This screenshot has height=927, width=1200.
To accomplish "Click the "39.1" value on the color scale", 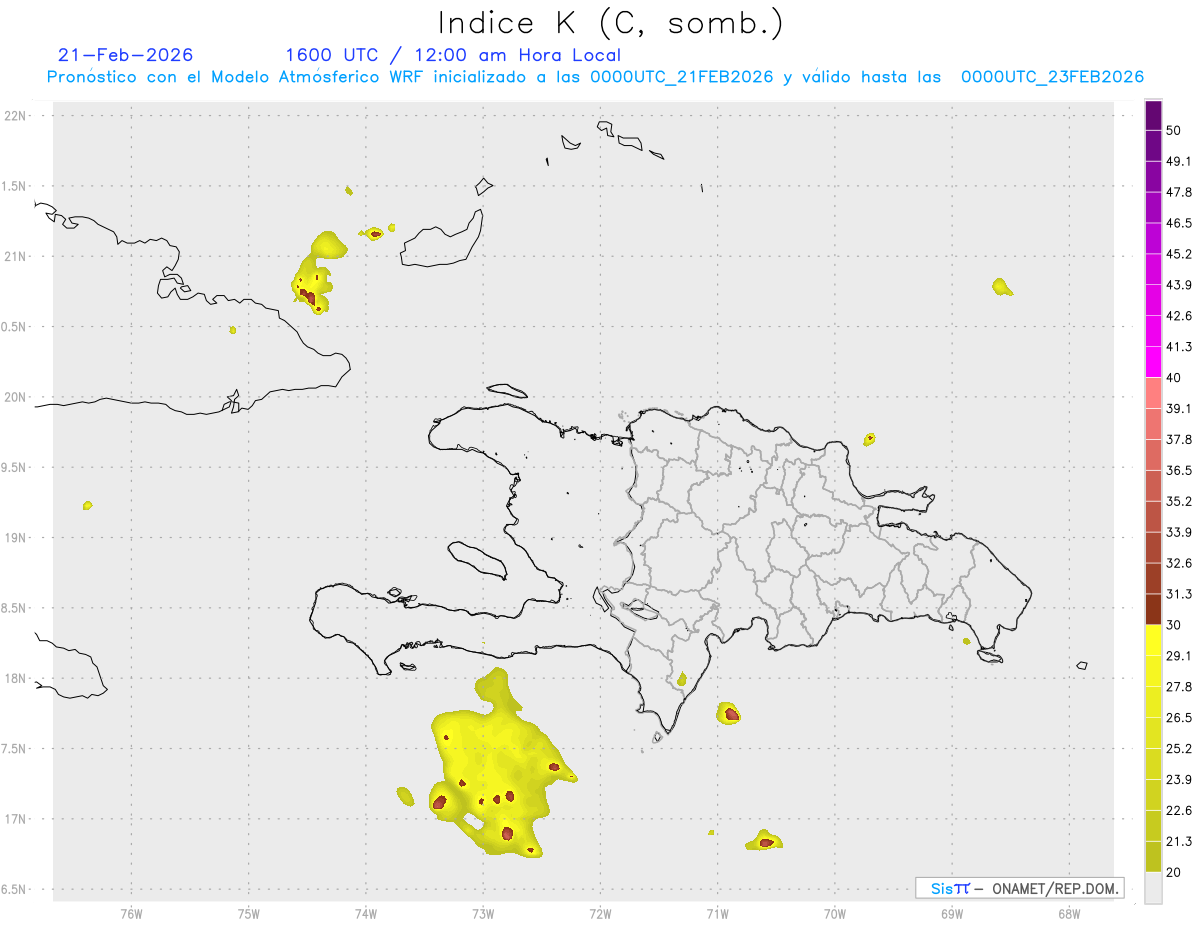I will (1179, 408).
